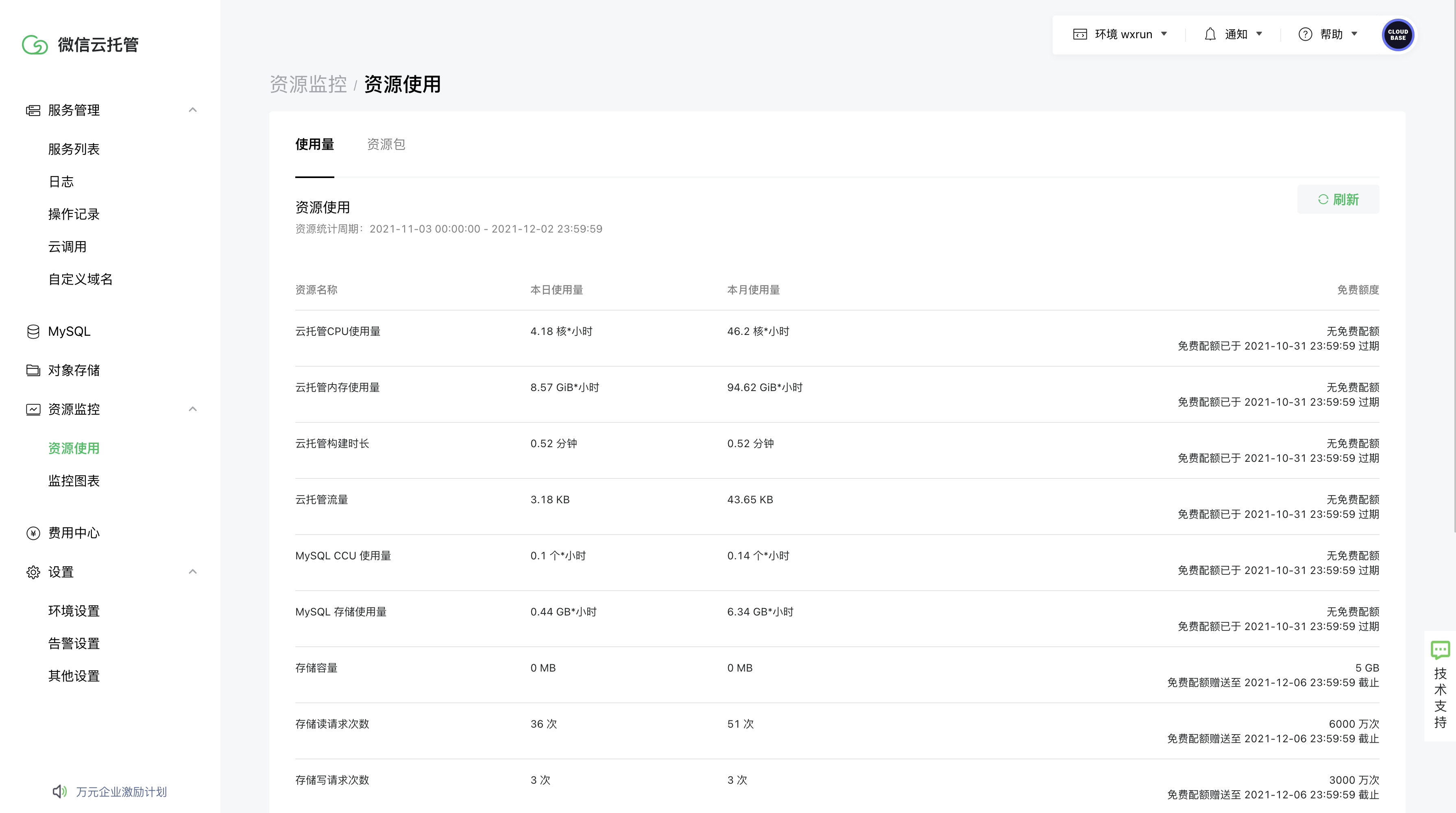Image resolution: width=1456 pixels, height=813 pixels.
Task: Click the MySQL database icon in sidebar
Action: pyautogui.click(x=33, y=332)
